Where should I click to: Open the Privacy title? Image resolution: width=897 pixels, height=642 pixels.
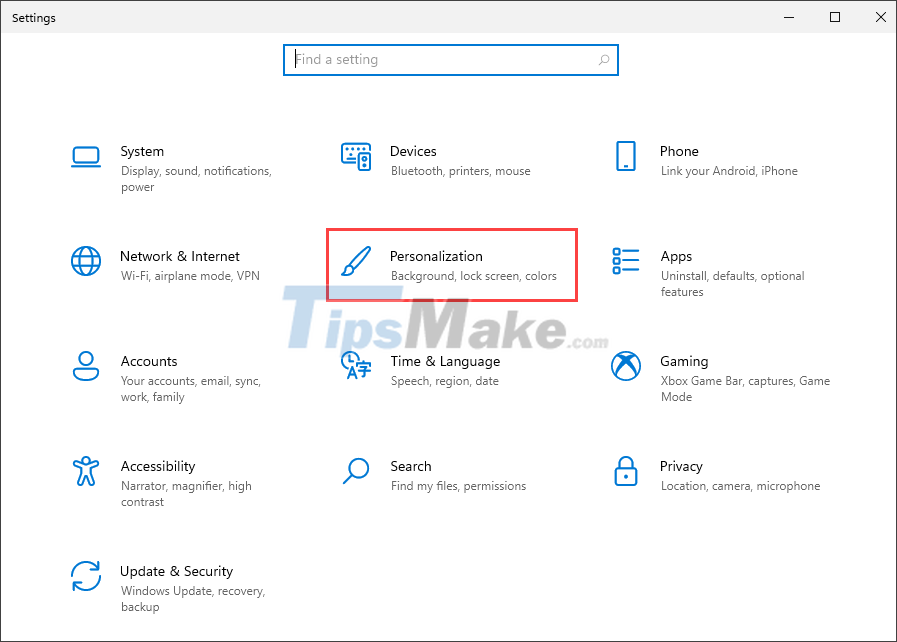click(681, 466)
